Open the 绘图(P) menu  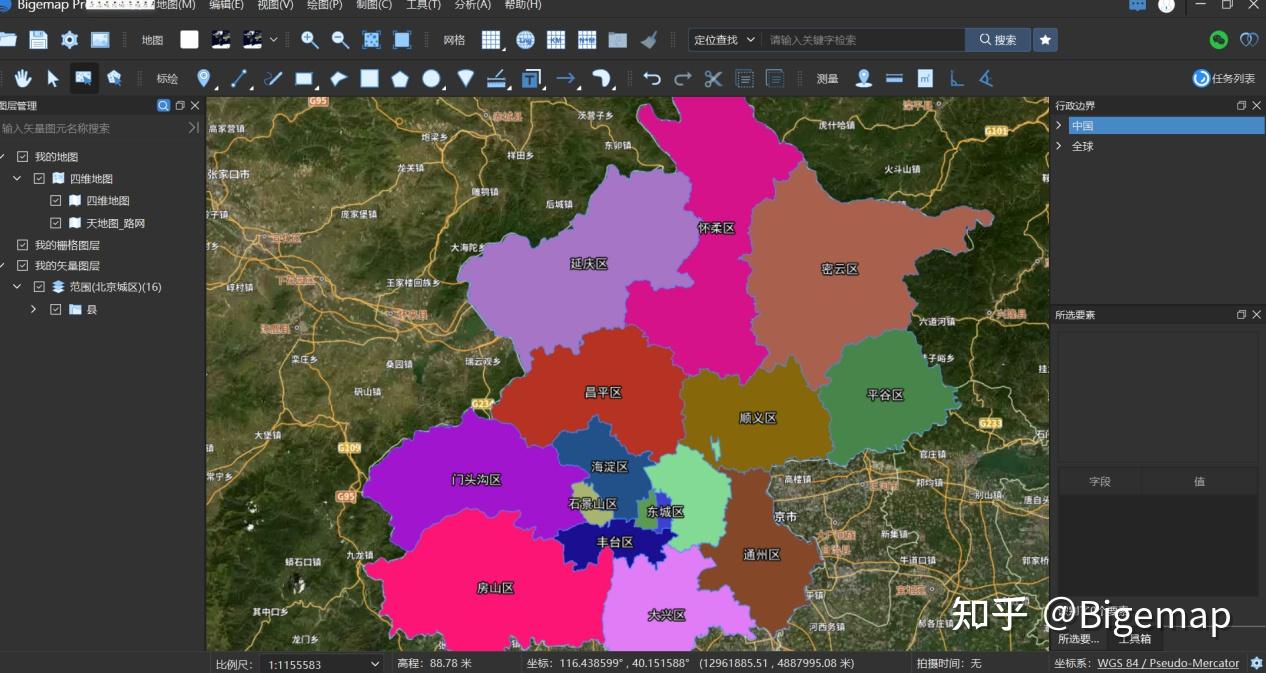click(324, 5)
